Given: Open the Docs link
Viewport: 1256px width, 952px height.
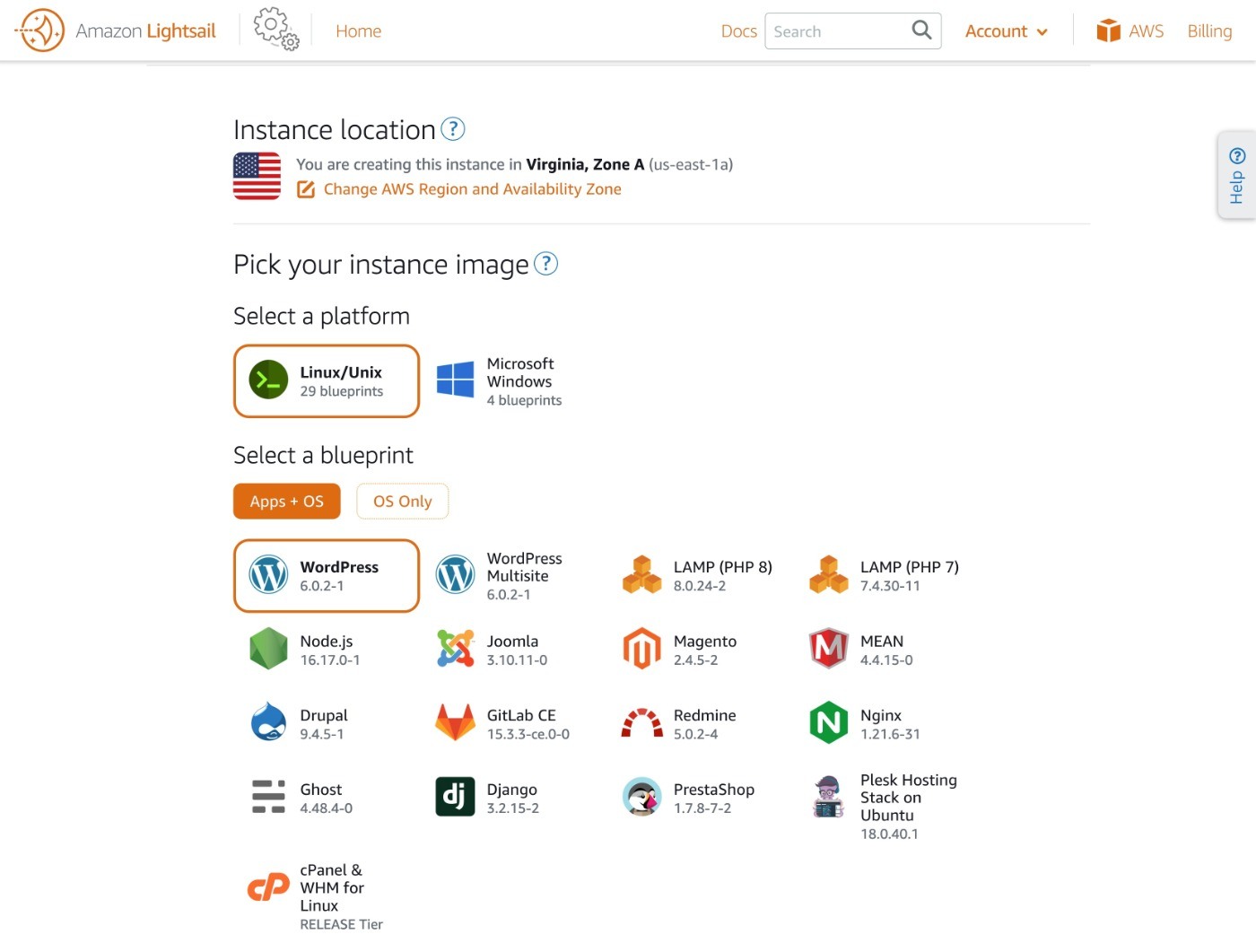Looking at the screenshot, I should (739, 31).
